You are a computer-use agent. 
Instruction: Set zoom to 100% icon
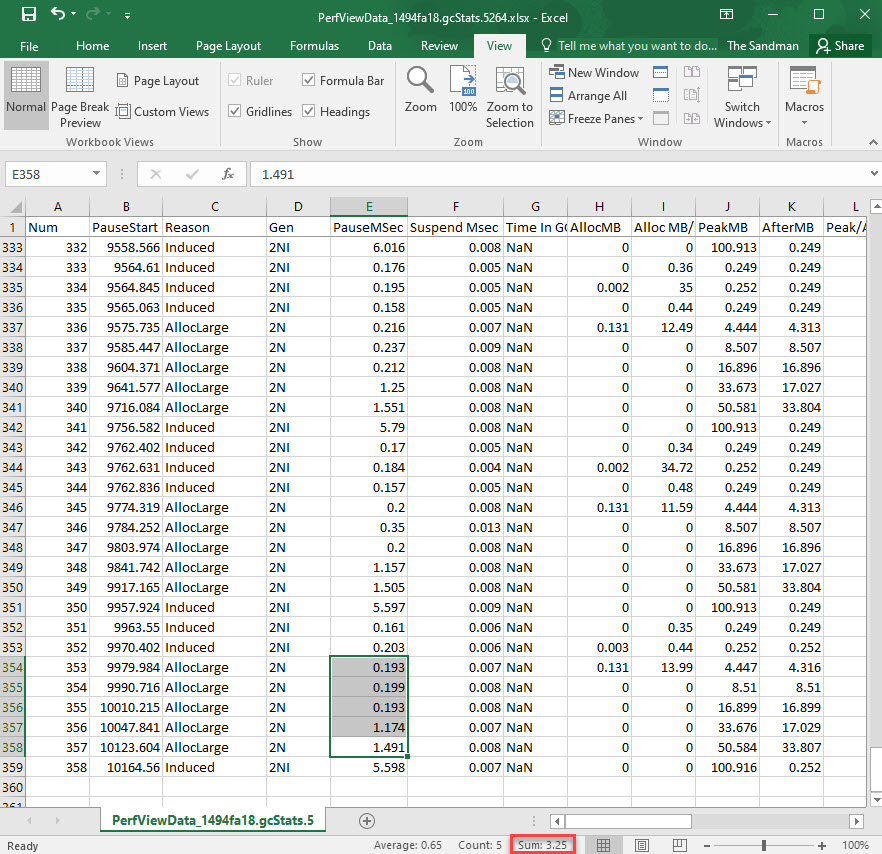(x=463, y=90)
